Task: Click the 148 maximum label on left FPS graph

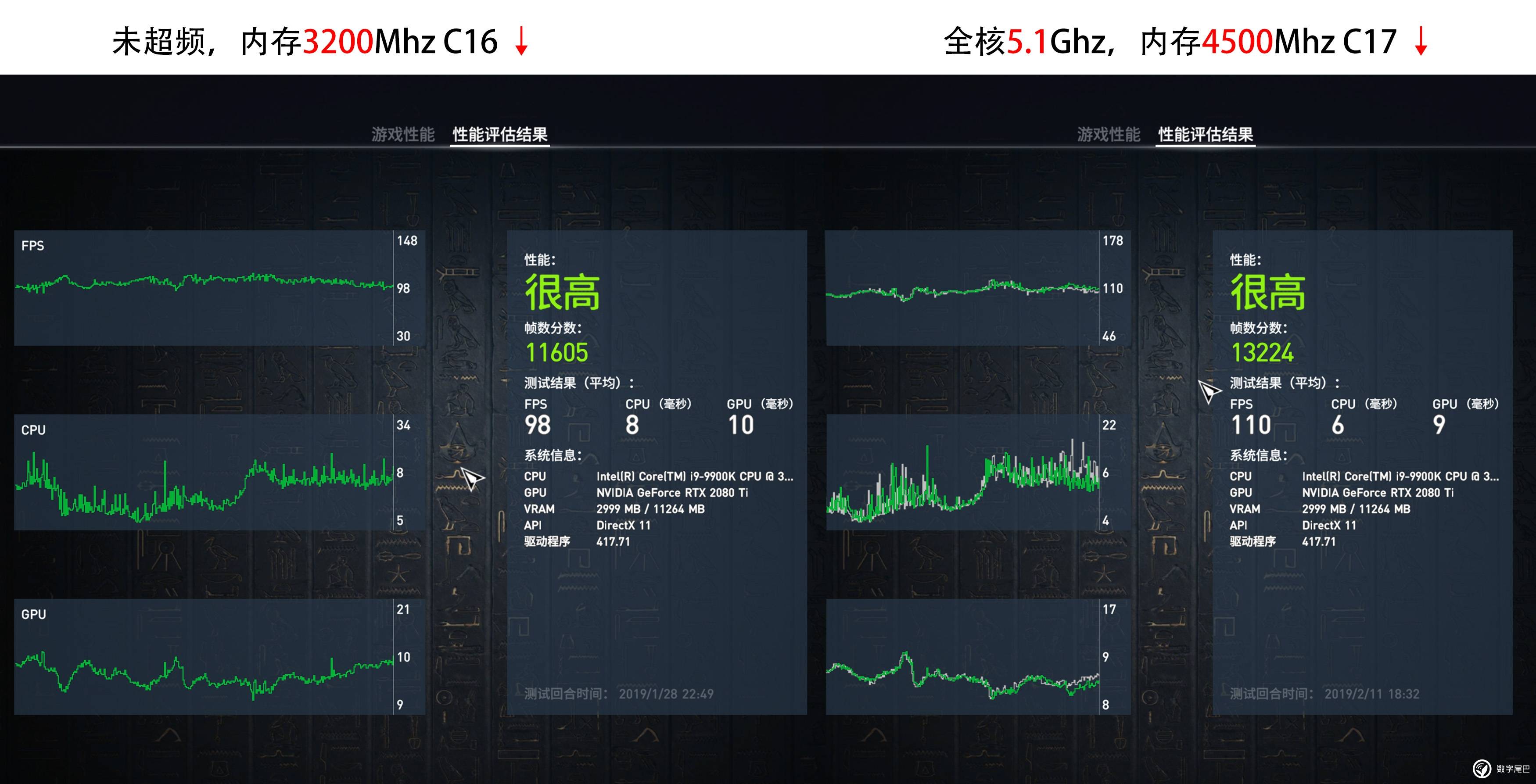Action: tap(407, 241)
